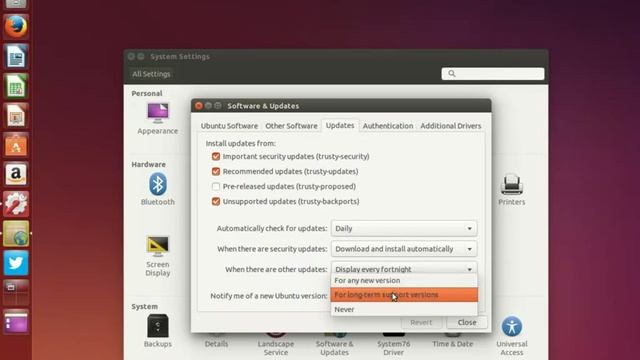Image resolution: width=640 pixels, height=360 pixels.
Task: Enable Pre-released updates checkbox
Action: 216,187
